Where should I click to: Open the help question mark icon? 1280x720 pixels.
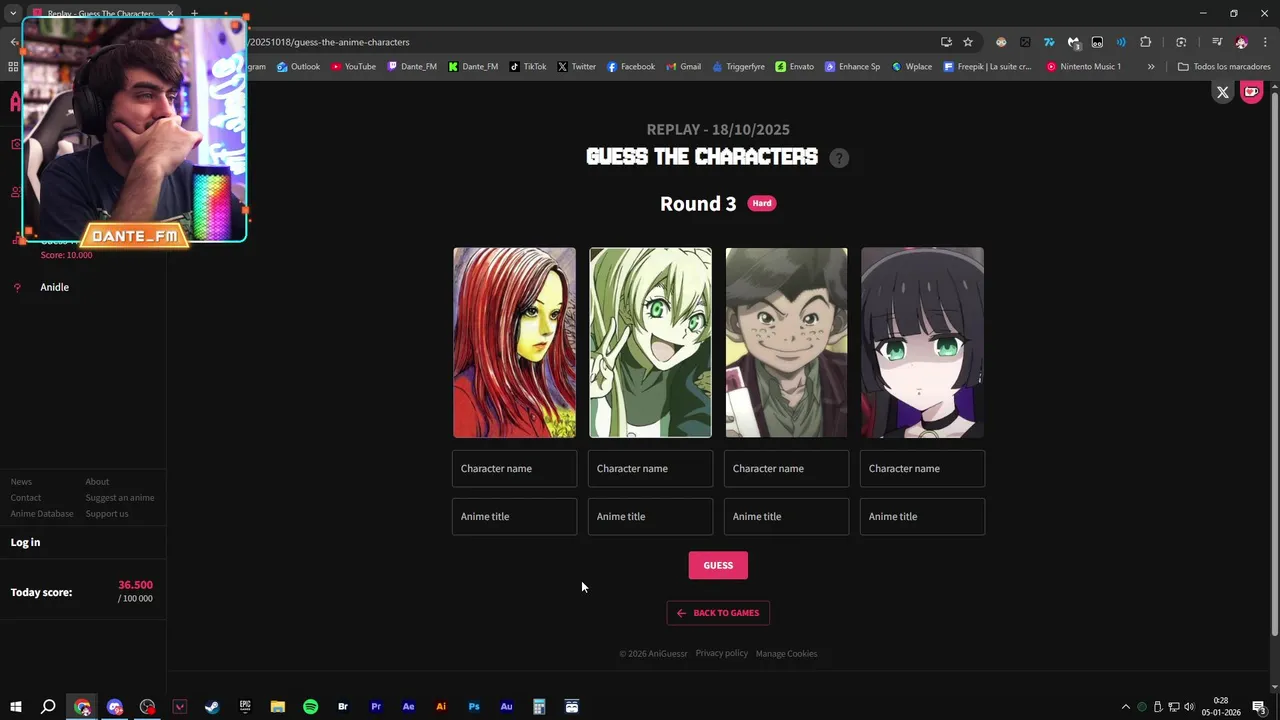(839, 158)
